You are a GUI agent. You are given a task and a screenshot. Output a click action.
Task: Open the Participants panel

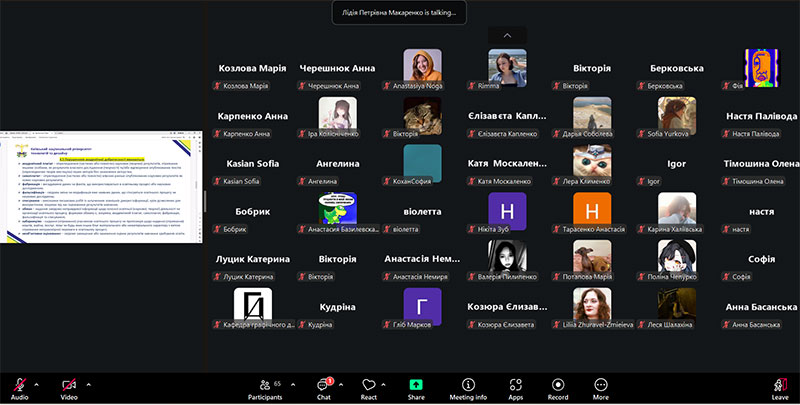[x=264, y=388]
